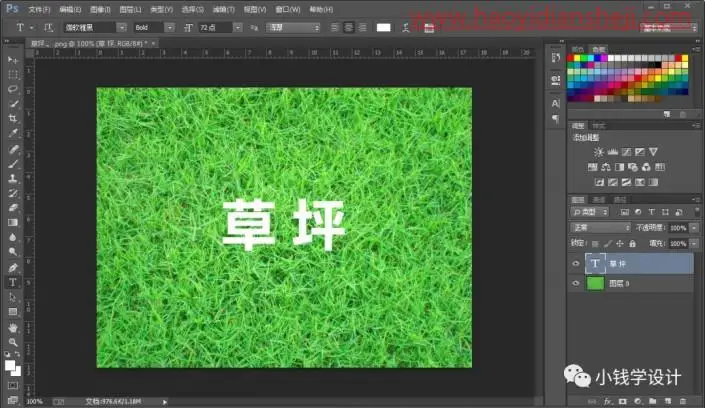Select the Eyedropper tool

pyautogui.click(x=13, y=134)
